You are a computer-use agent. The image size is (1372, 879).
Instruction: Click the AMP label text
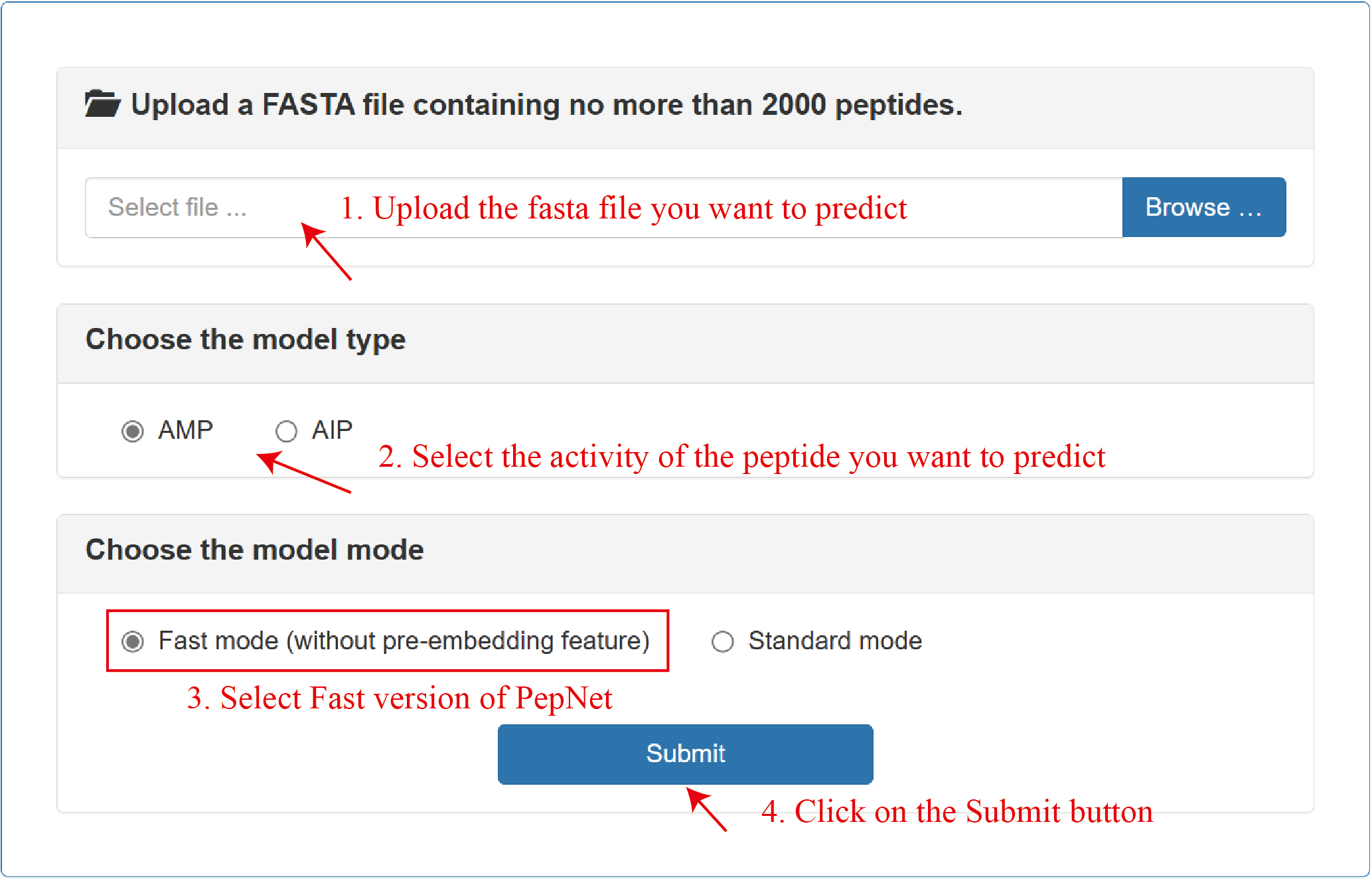[x=185, y=430]
